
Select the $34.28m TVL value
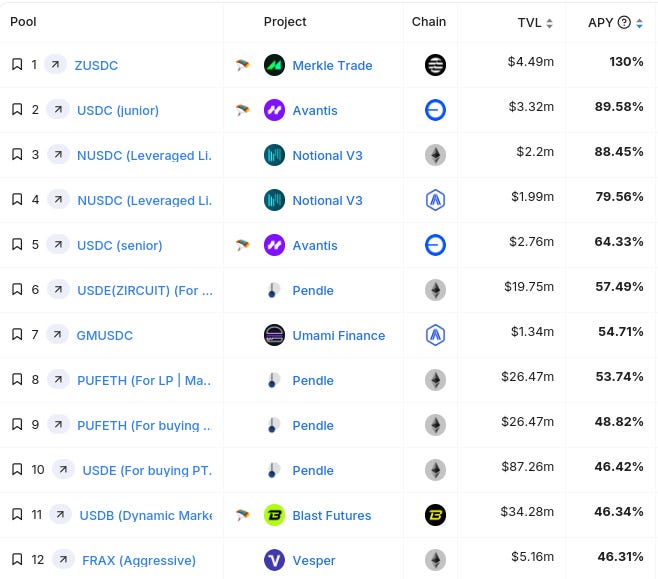coord(527,511)
